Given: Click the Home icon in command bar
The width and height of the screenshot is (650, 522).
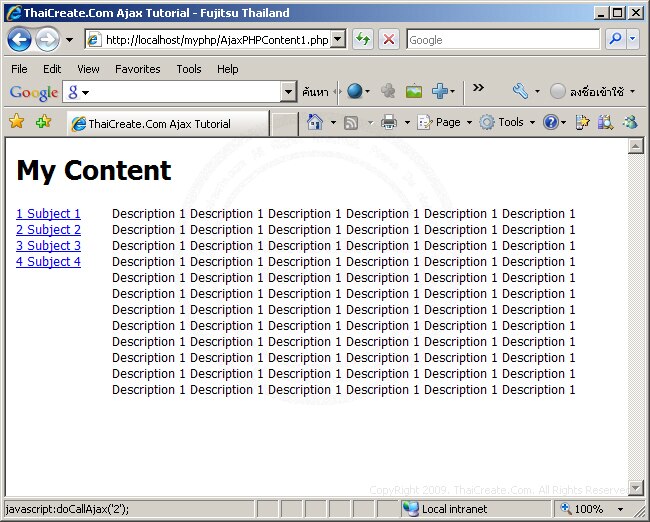Looking at the screenshot, I should click(x=315, y=122).
